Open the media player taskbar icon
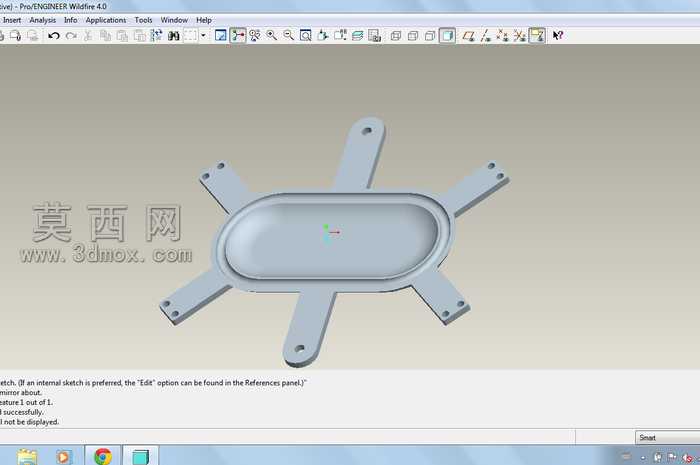This screenshot has width=700, height=465. click(x=63, y=457)
